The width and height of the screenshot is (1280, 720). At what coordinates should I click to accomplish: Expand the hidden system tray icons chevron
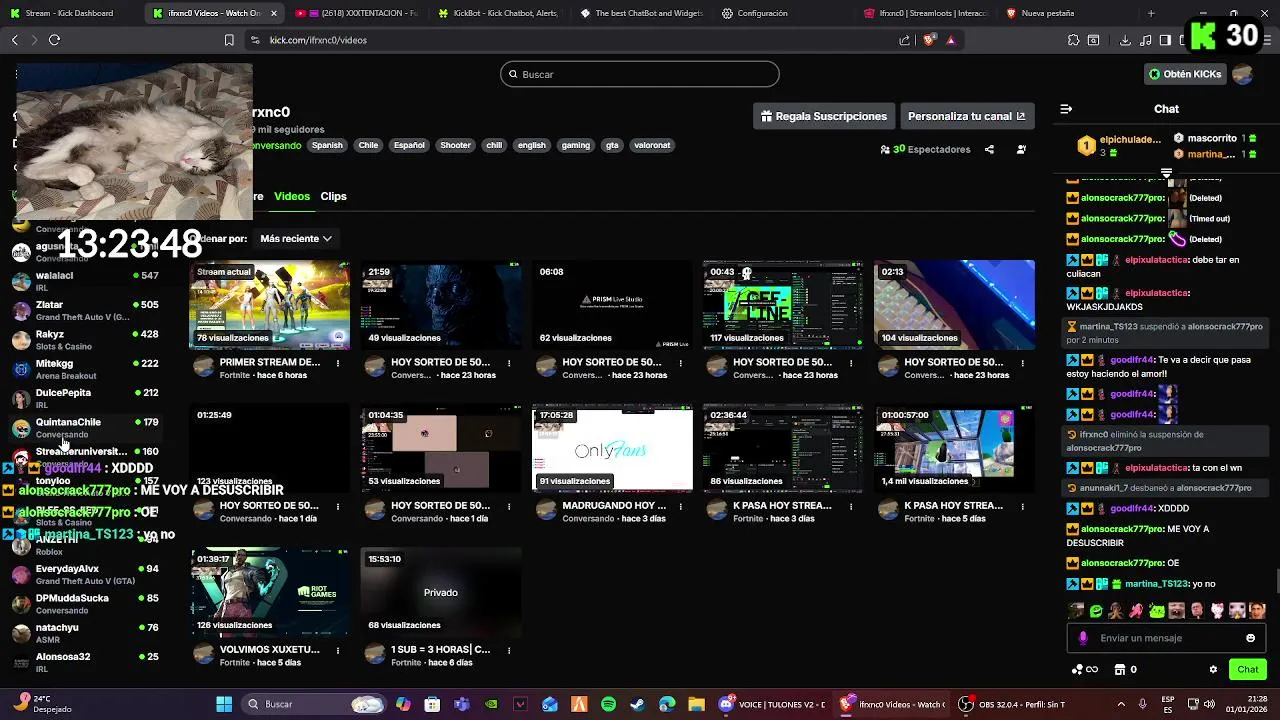[x=1120, y=704]
